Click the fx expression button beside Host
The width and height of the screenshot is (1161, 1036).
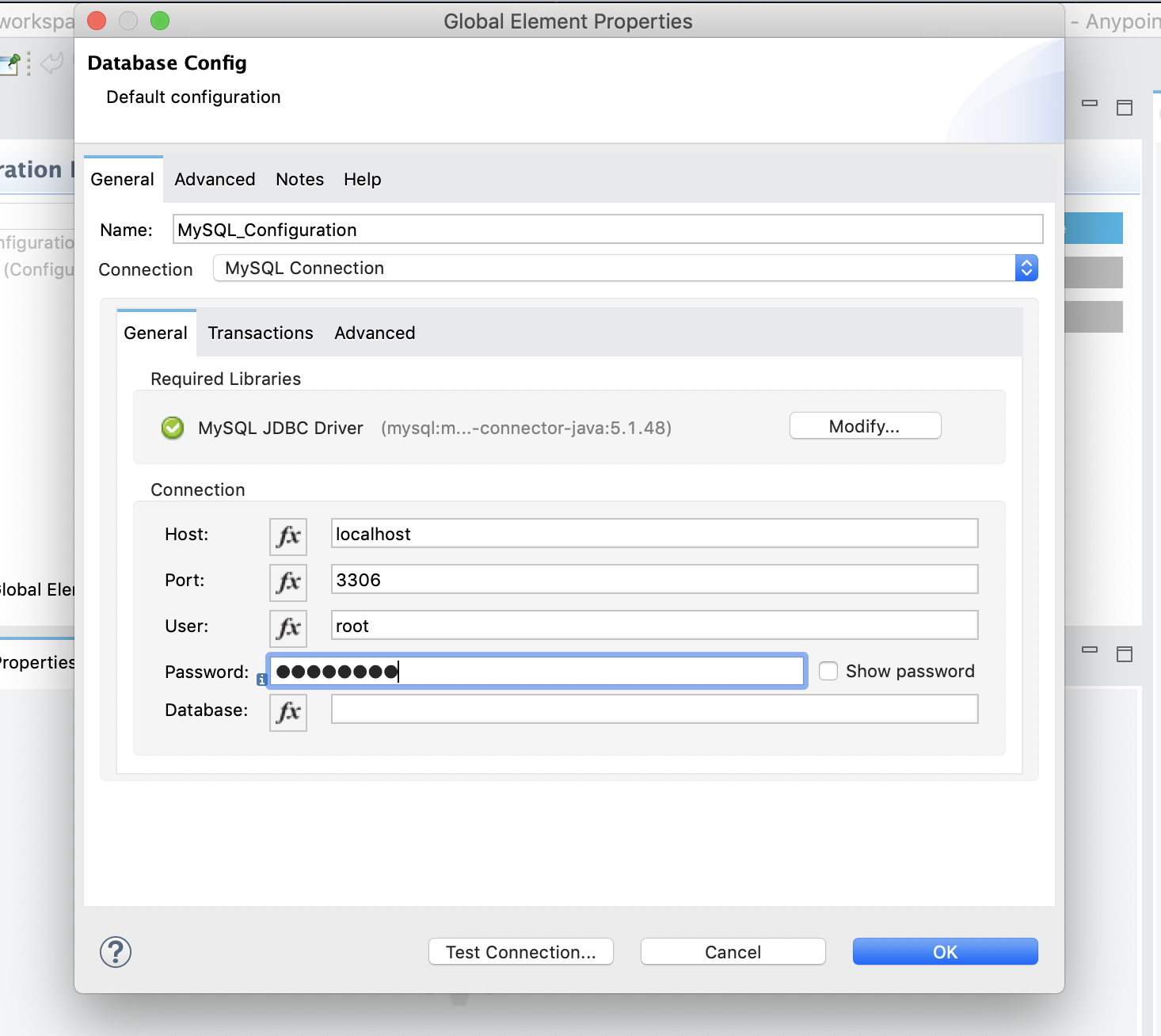[x=288, y=536]
